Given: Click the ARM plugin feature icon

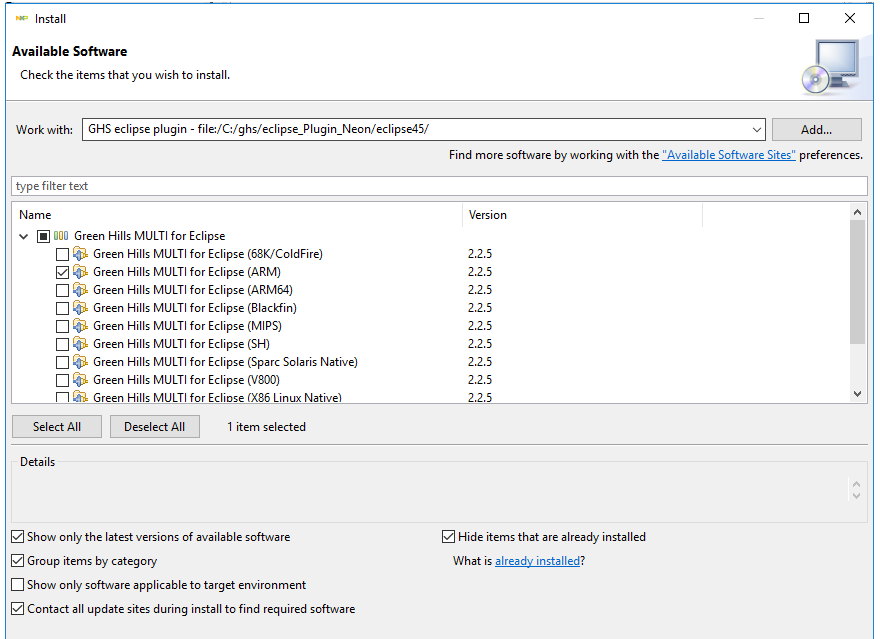Looking at the screenshot, I should [x=80, y=272].
